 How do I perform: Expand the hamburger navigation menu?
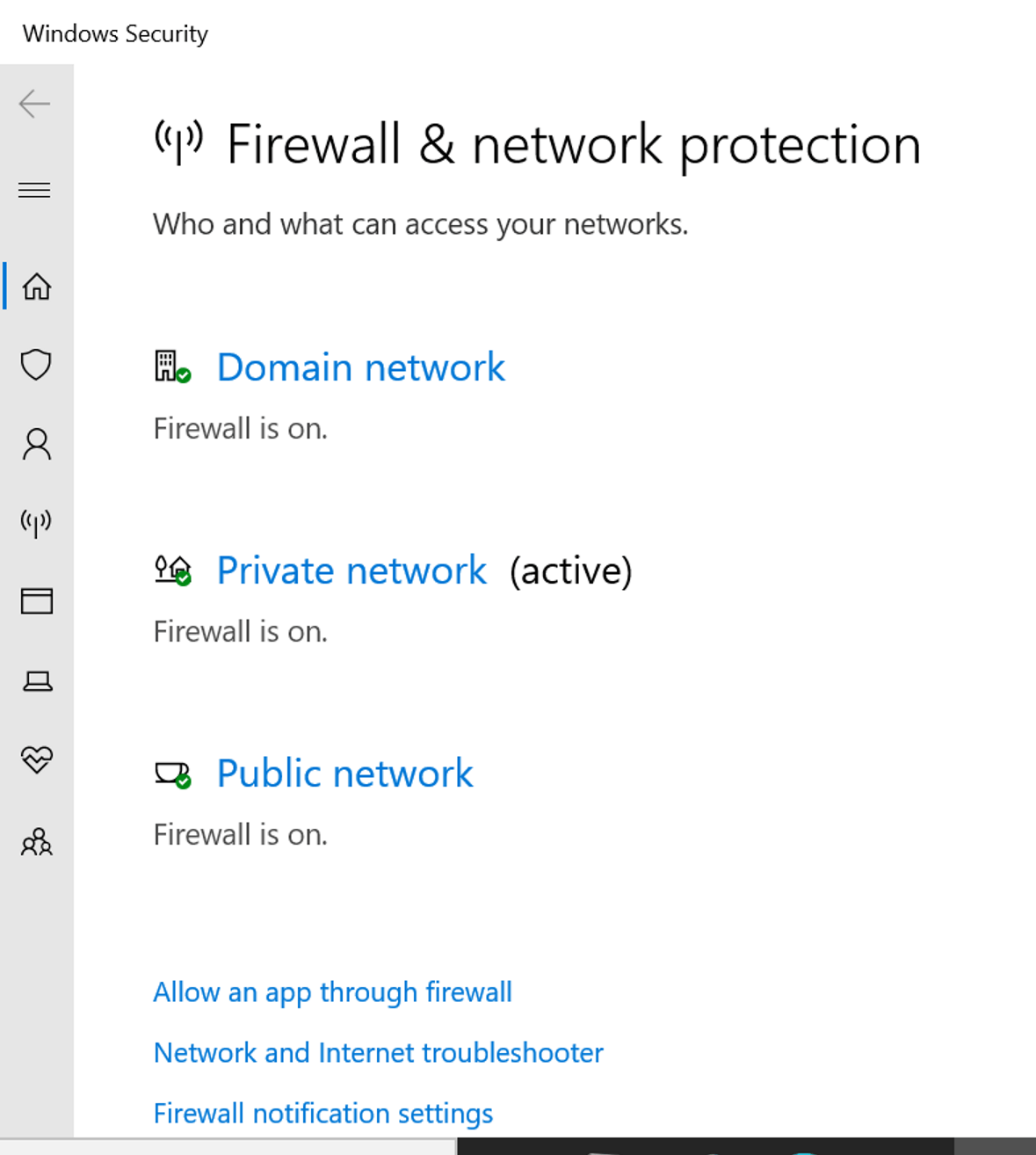pos(35,190)
